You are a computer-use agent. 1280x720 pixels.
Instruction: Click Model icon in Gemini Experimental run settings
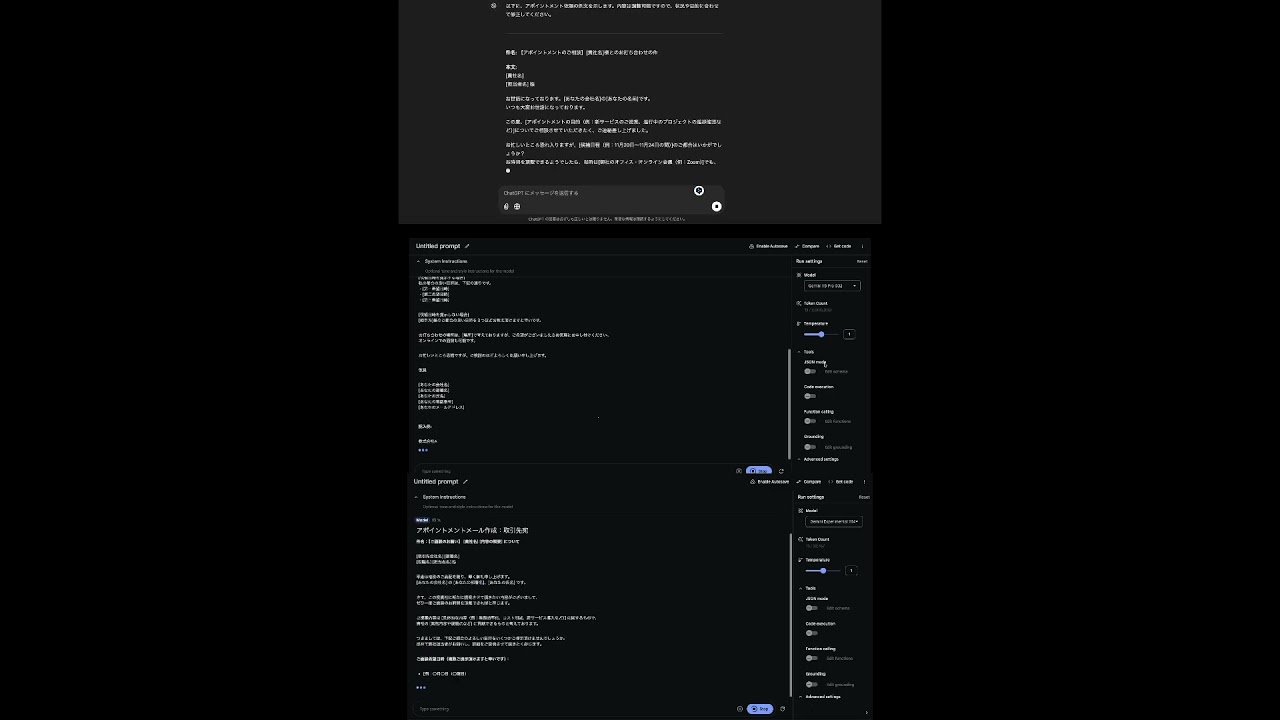[x=801, y=511]
